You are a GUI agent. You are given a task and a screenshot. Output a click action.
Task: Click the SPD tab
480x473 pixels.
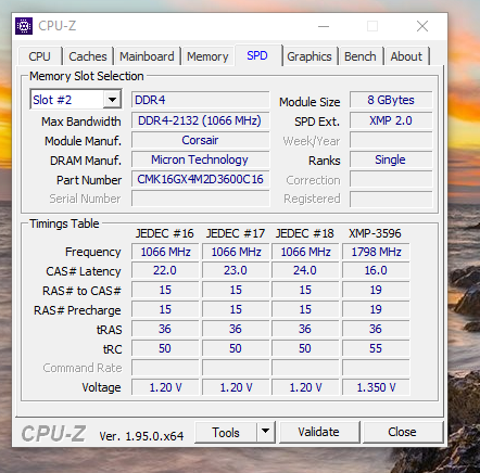[x=257, y=55]
